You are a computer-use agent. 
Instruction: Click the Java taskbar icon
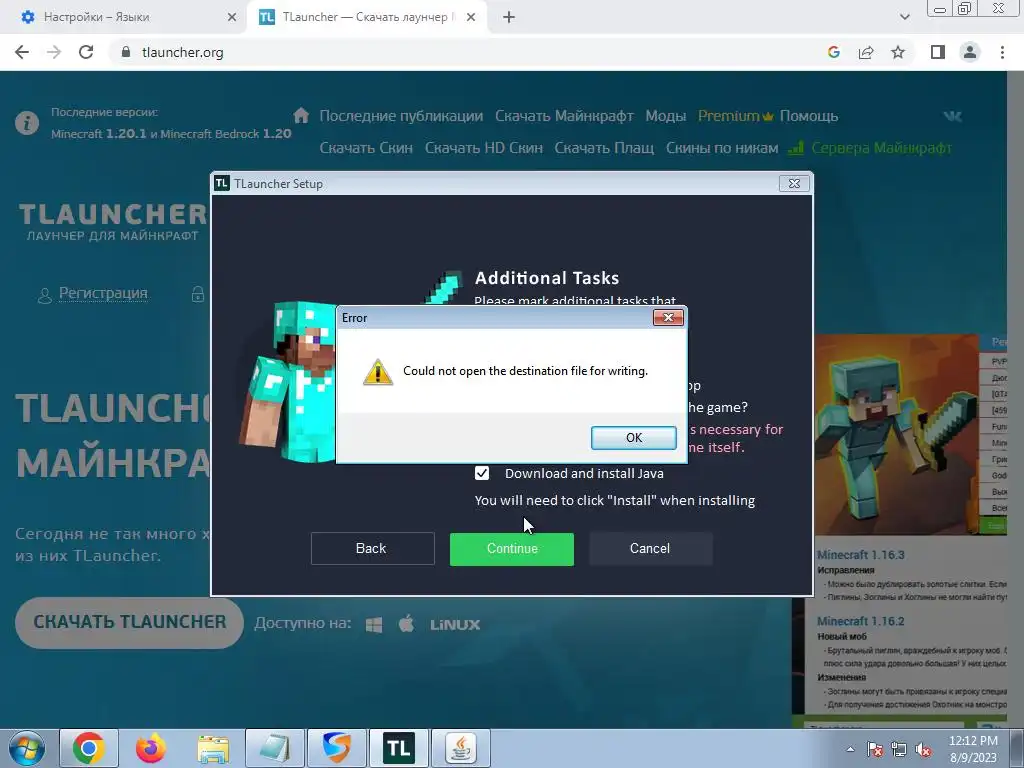(x=461, y=748)
